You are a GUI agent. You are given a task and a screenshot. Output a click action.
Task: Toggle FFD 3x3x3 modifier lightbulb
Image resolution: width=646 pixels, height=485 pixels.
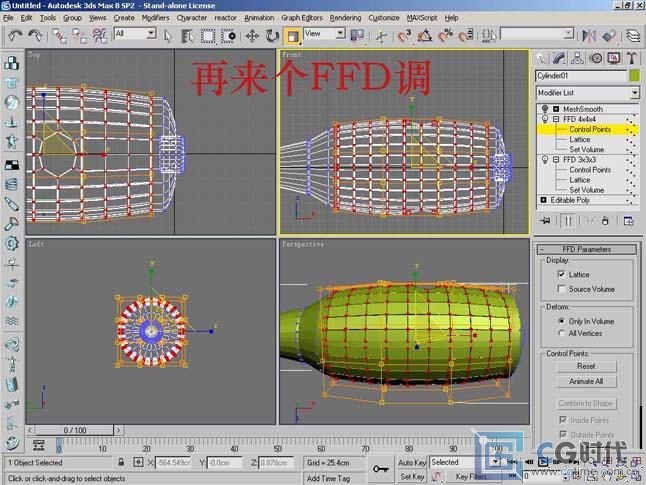coord(545,159)
